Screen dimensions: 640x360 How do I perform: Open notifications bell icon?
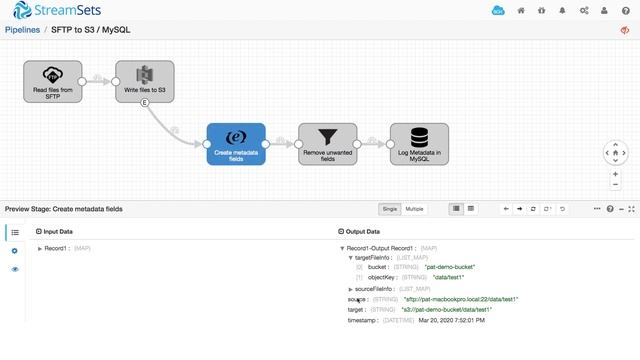pos(562,11)
